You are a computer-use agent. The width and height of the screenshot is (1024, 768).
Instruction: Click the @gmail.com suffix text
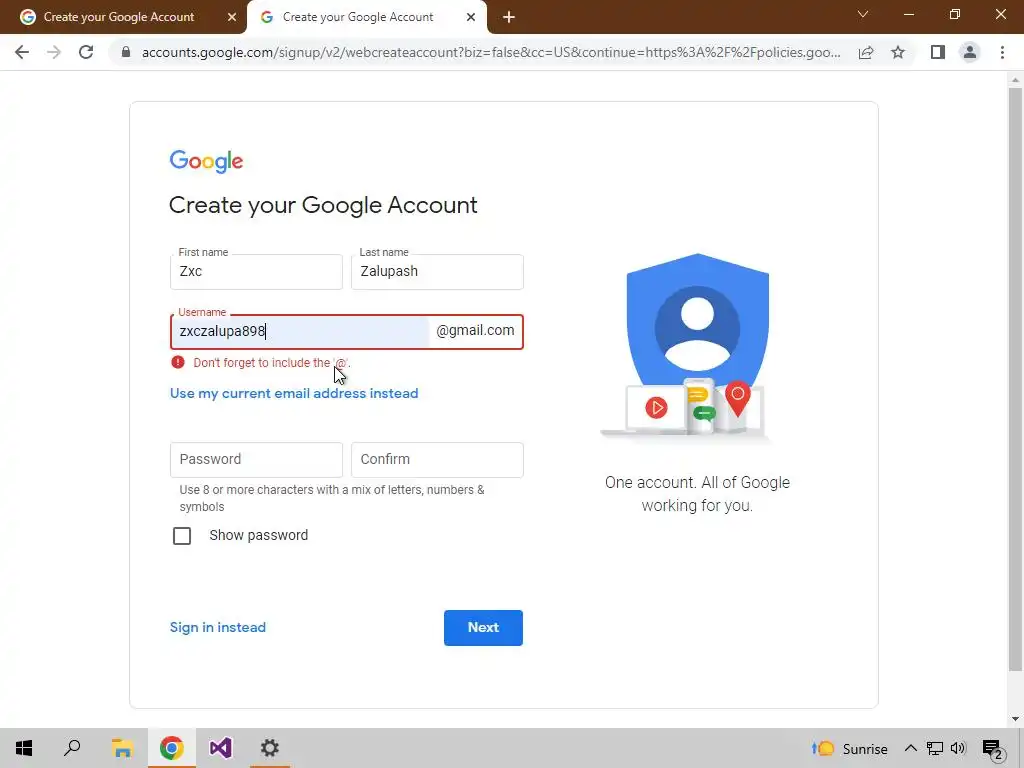(x=475, y=330)
